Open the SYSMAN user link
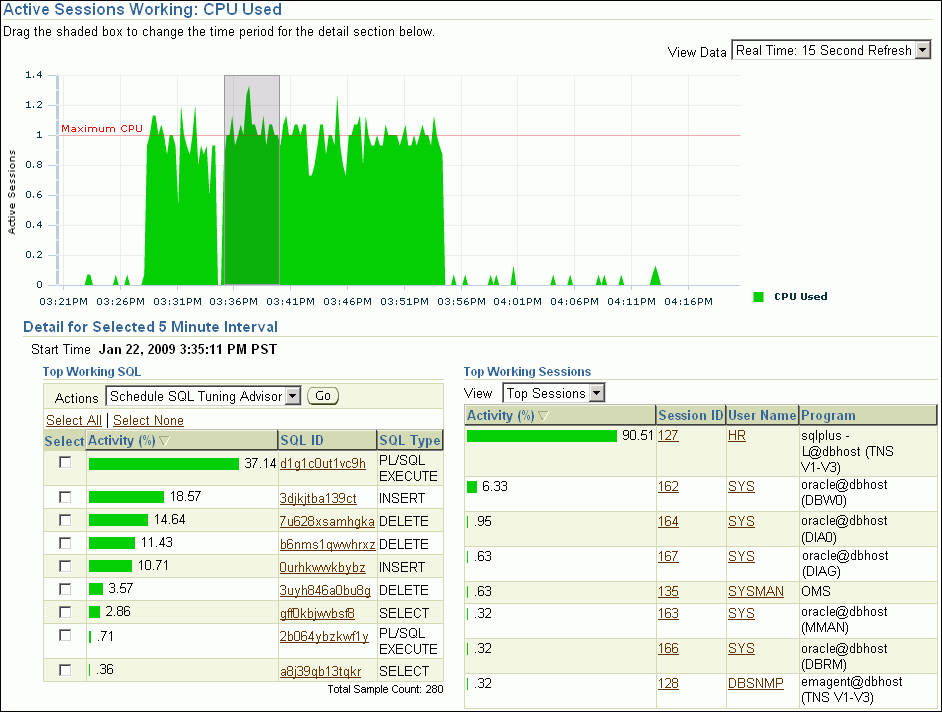The image size is (942, 712). point(755,591)
